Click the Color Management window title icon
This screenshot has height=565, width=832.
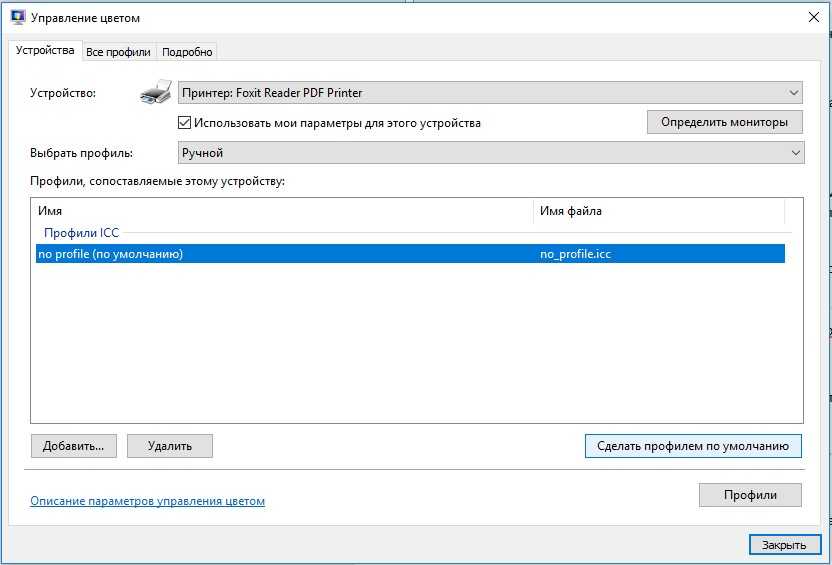pyautogui.click(x=17, y=18)
